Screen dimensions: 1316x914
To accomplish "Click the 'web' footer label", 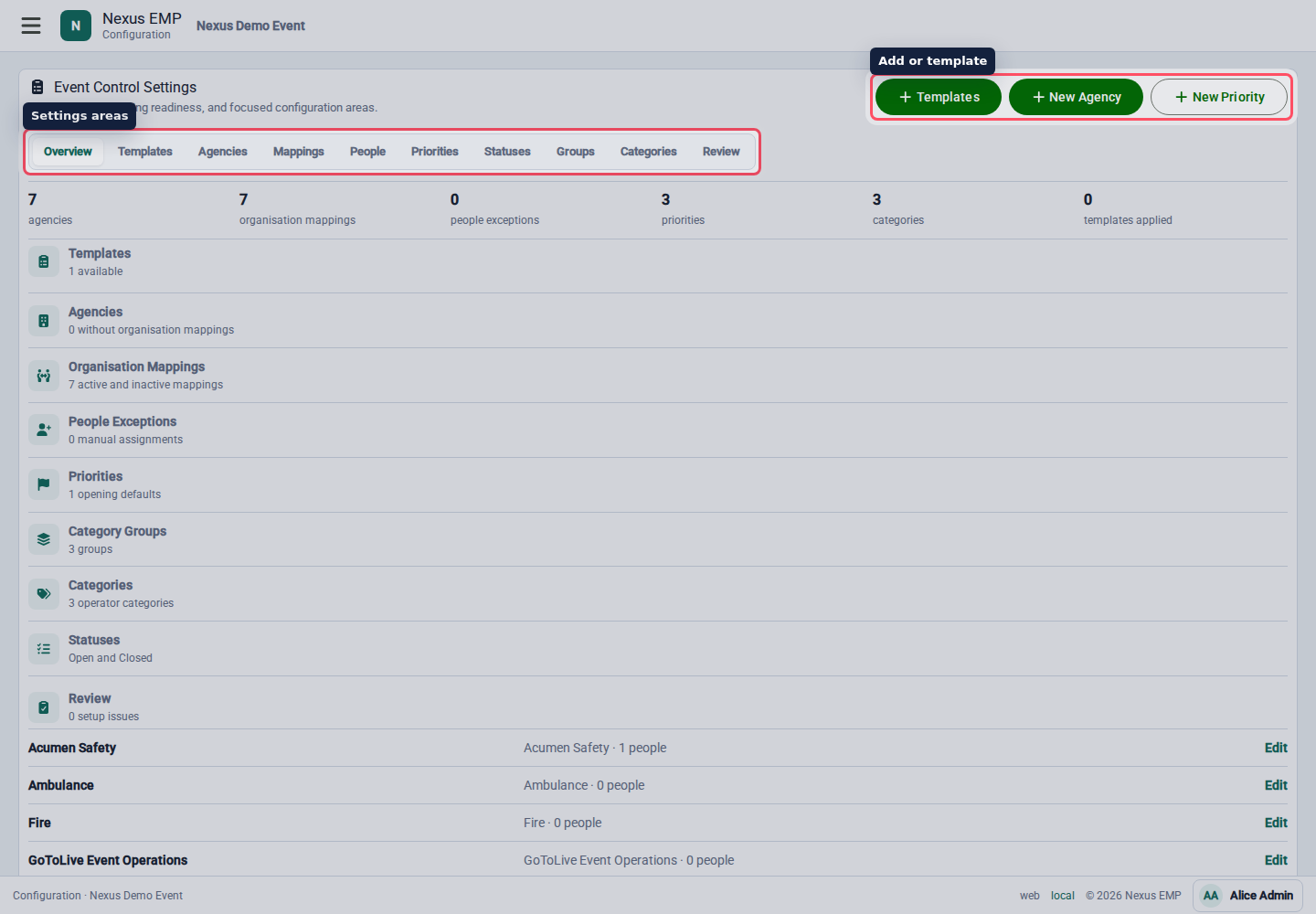I will click(1030, 896).
